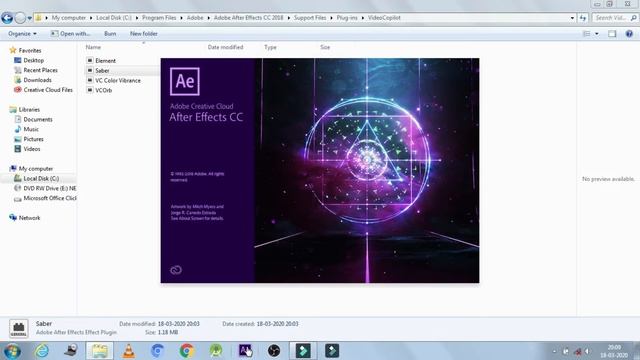Expand breadcrumb arrow after My computer
Image resolution: width=640 pixels, height=360 pixels.
point(91,18)
